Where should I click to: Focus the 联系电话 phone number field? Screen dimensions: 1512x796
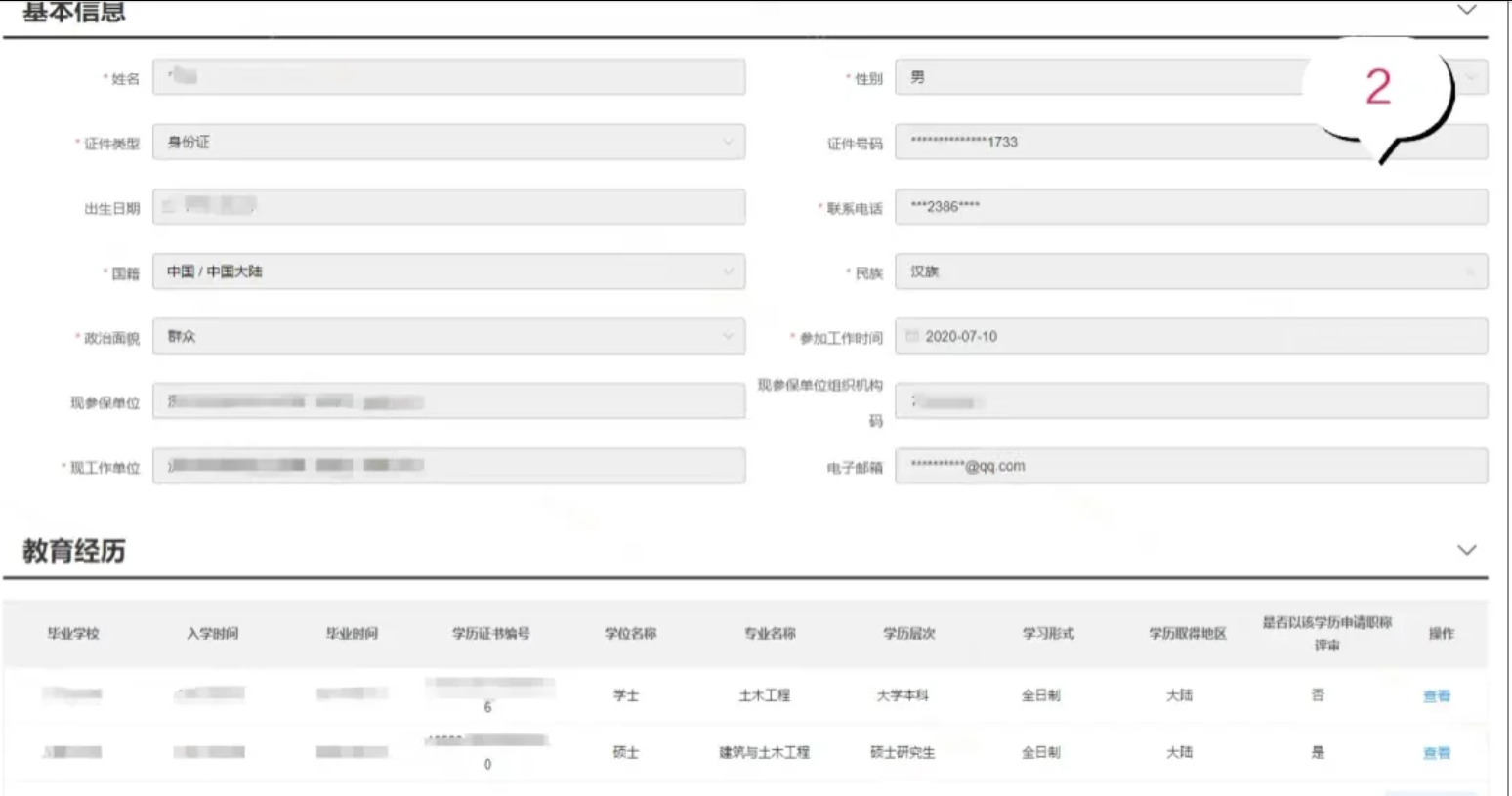point(1191,206)
